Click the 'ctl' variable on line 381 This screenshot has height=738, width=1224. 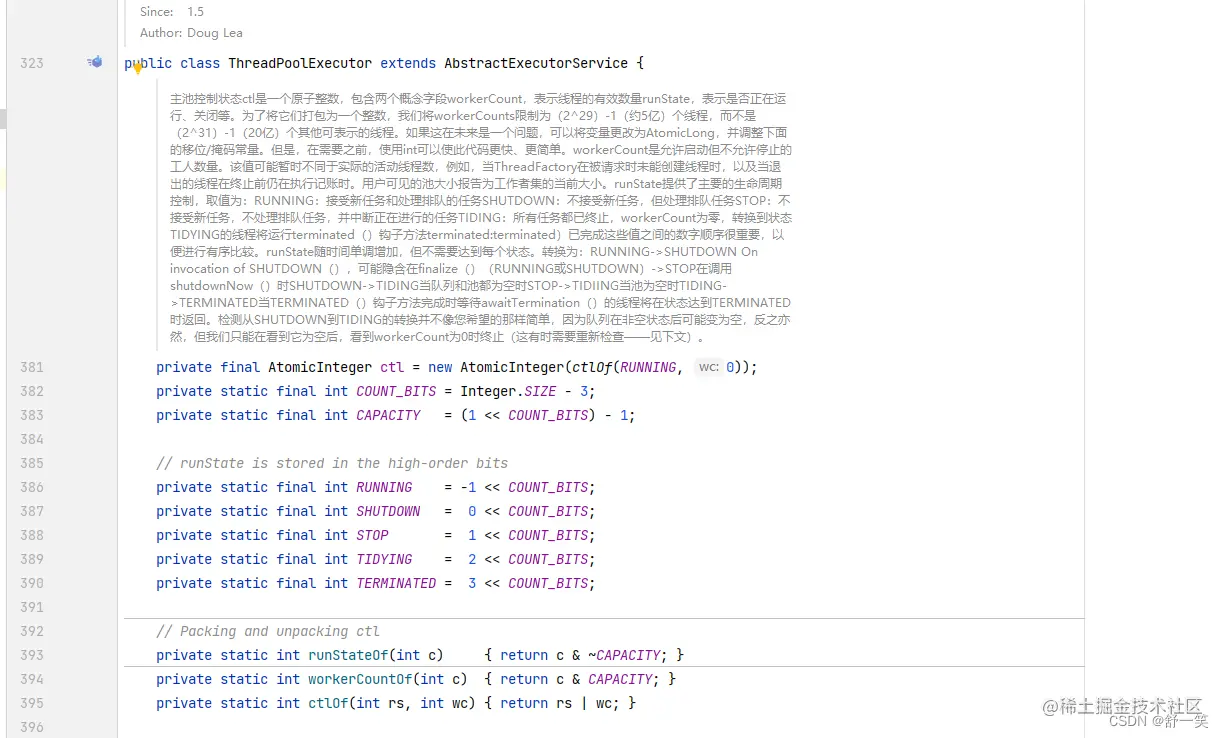(x=392, y=367)
